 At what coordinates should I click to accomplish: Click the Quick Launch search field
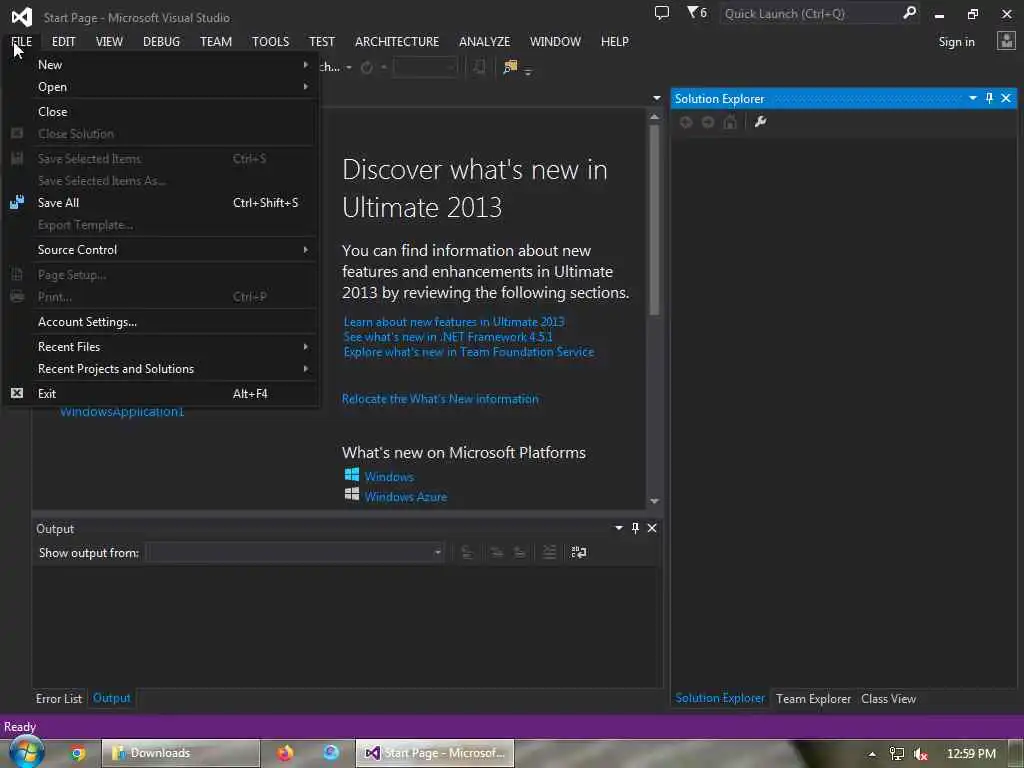pos(811,13)
